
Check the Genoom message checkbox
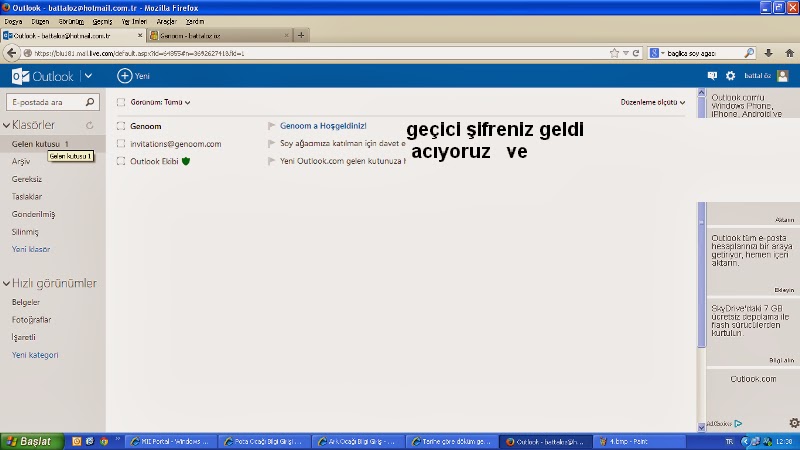(121, 126)
